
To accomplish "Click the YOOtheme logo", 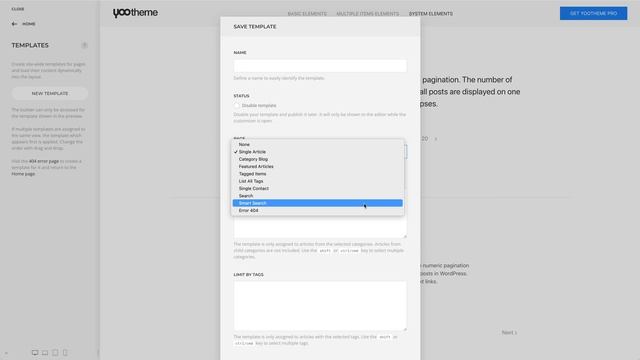I will [135, 13].
